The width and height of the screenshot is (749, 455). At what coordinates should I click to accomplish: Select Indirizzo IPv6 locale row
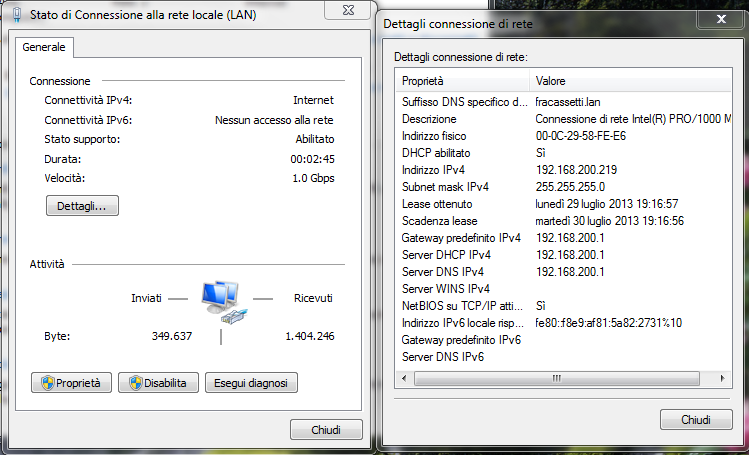pos(564,323)
